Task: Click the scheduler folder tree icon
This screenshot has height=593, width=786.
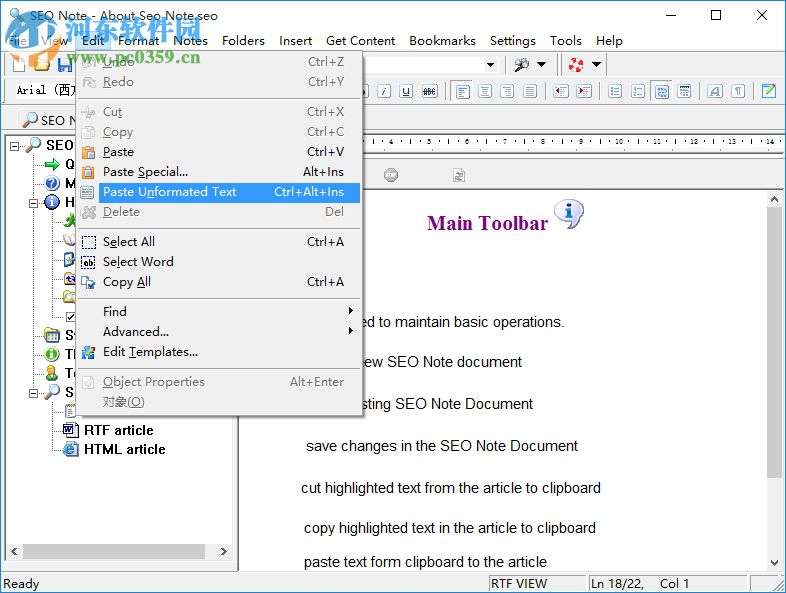Action: 52,335
